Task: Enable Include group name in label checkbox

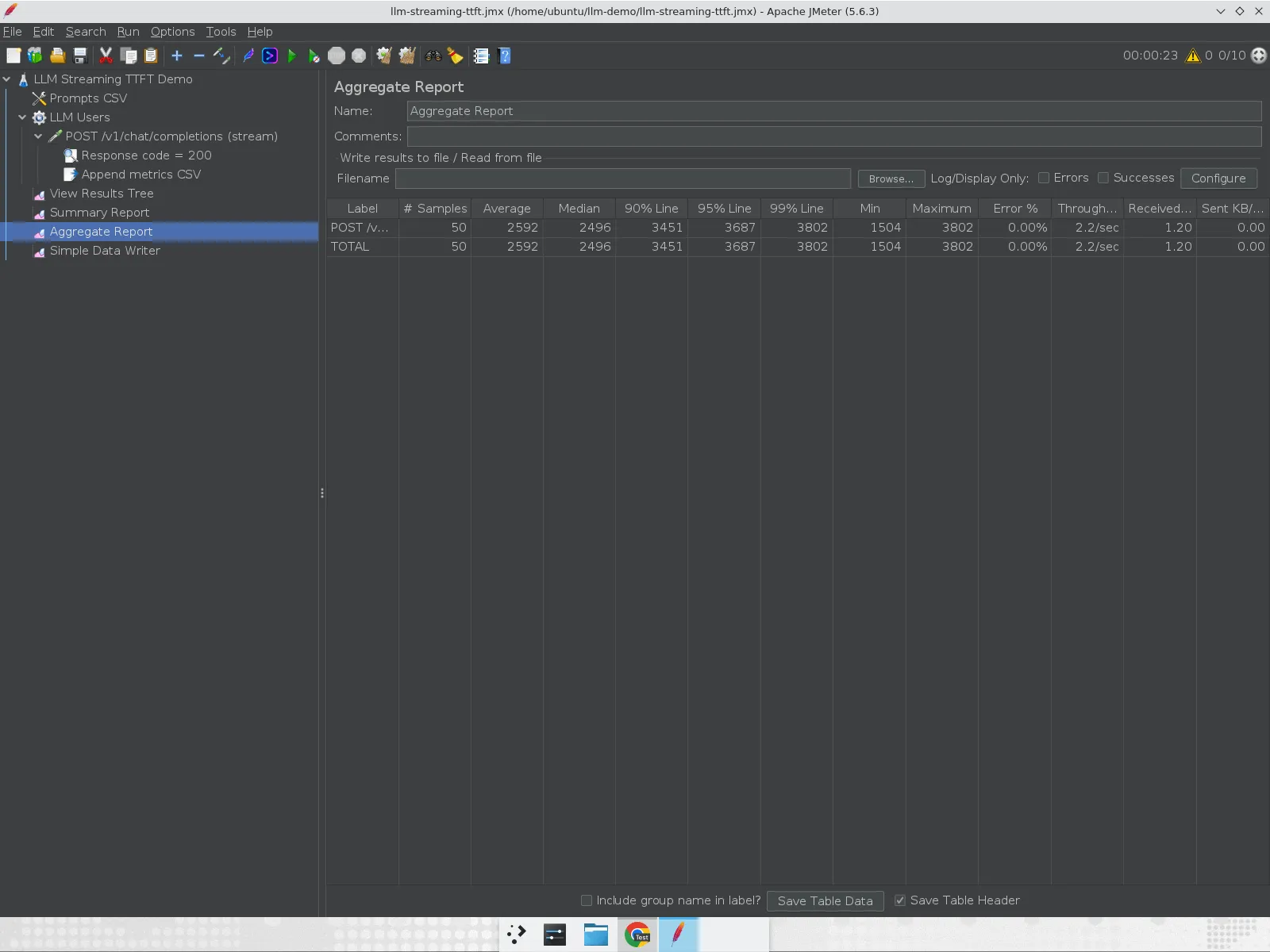Action: 587,900
